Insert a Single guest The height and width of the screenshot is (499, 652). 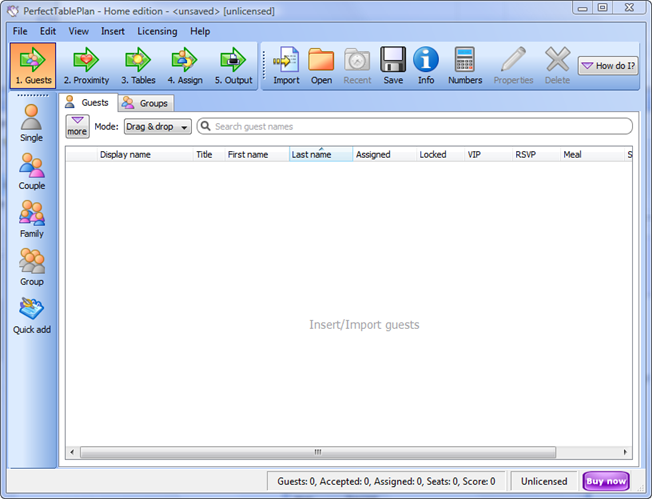(x=32, y=123)
